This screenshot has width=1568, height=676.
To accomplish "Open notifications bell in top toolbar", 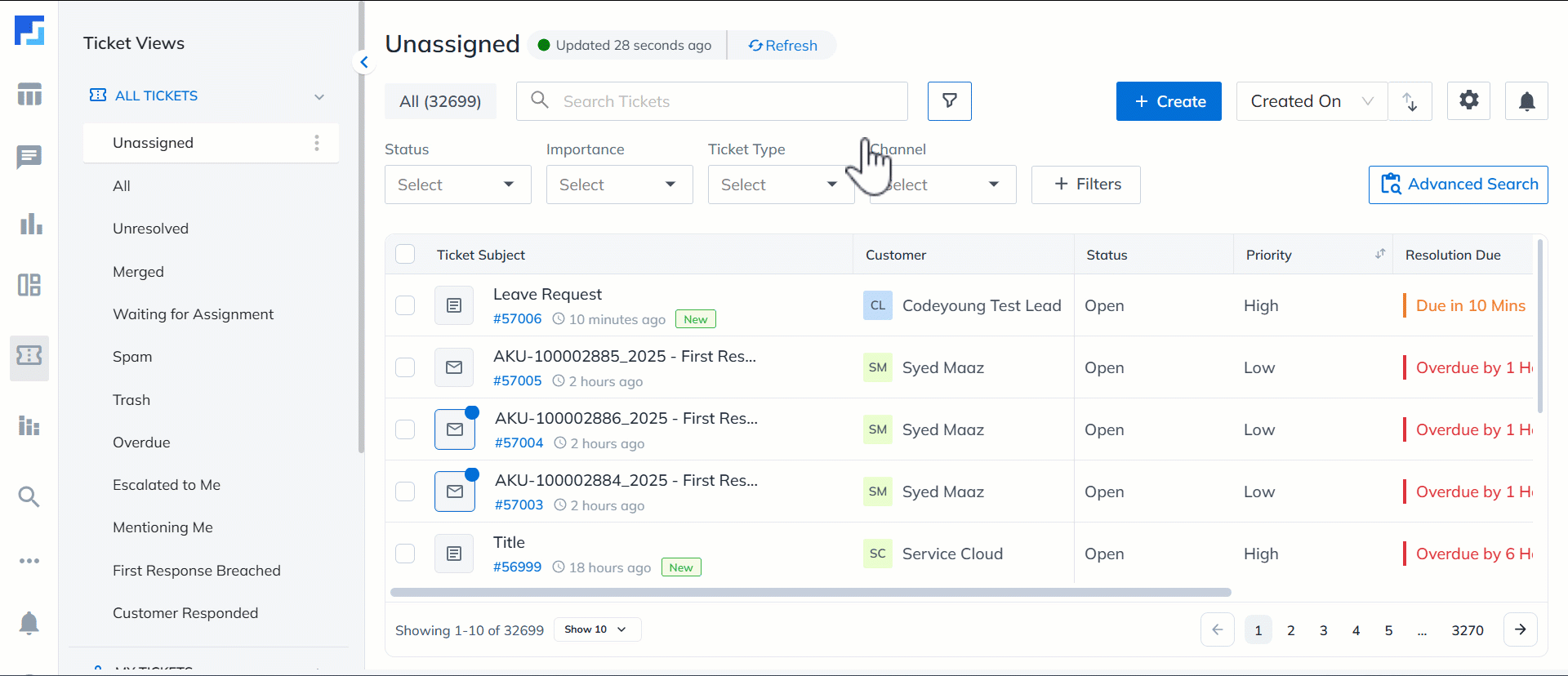I will coord(1526,101).
